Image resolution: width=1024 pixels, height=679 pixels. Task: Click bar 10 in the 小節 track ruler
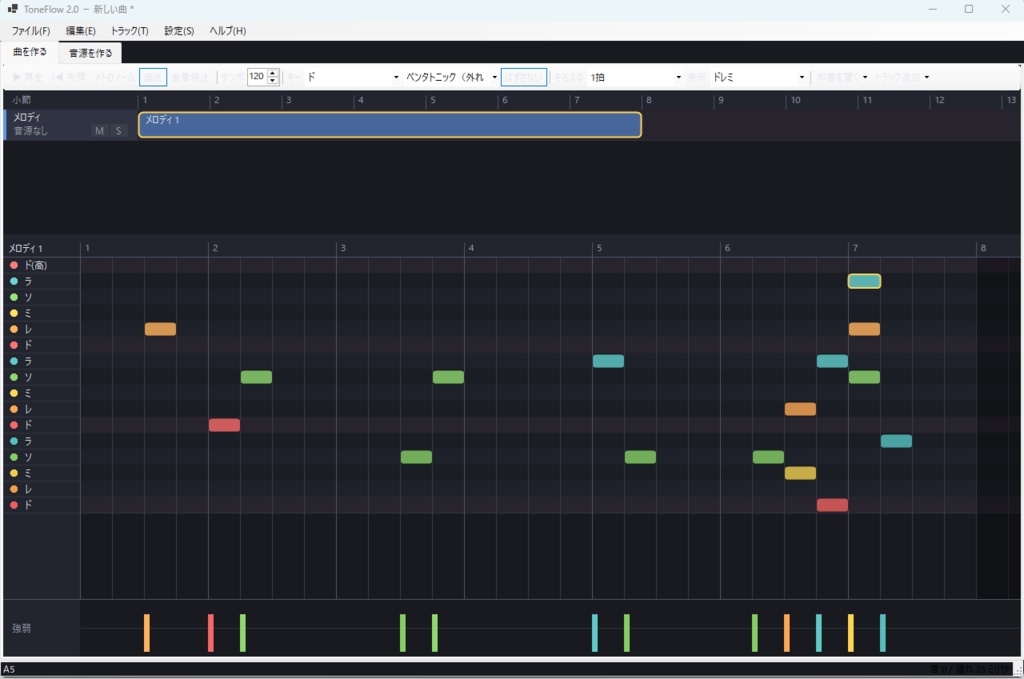[795, 100]
